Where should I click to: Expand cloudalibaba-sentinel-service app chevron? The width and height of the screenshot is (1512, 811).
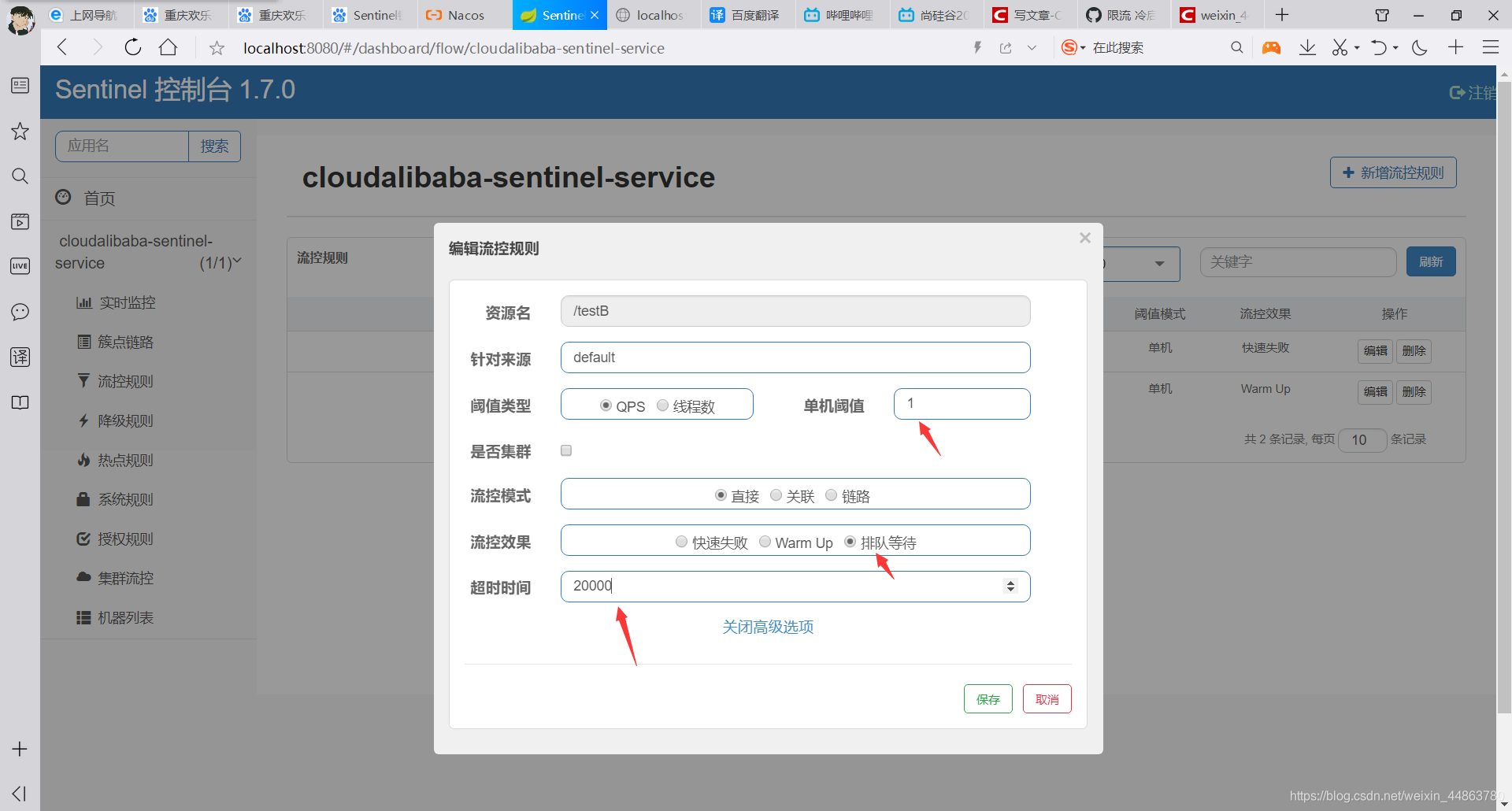237,261
